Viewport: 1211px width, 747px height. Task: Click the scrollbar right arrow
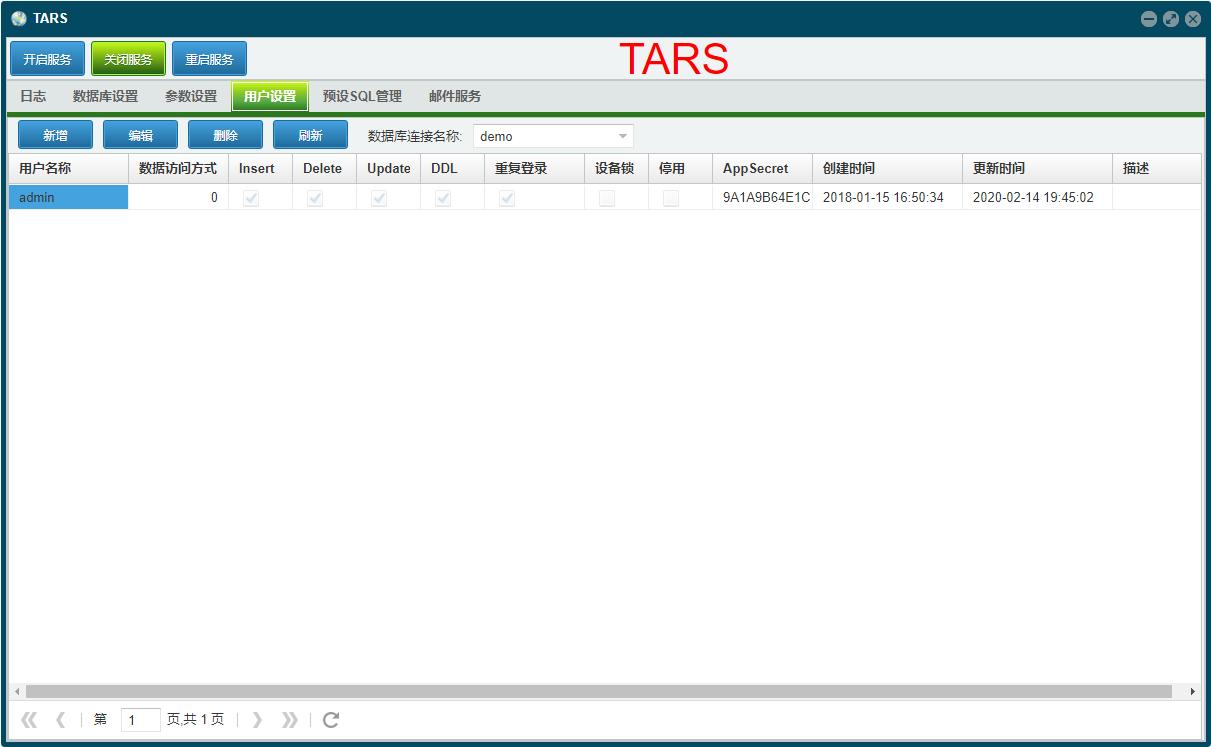[1193, 691]
